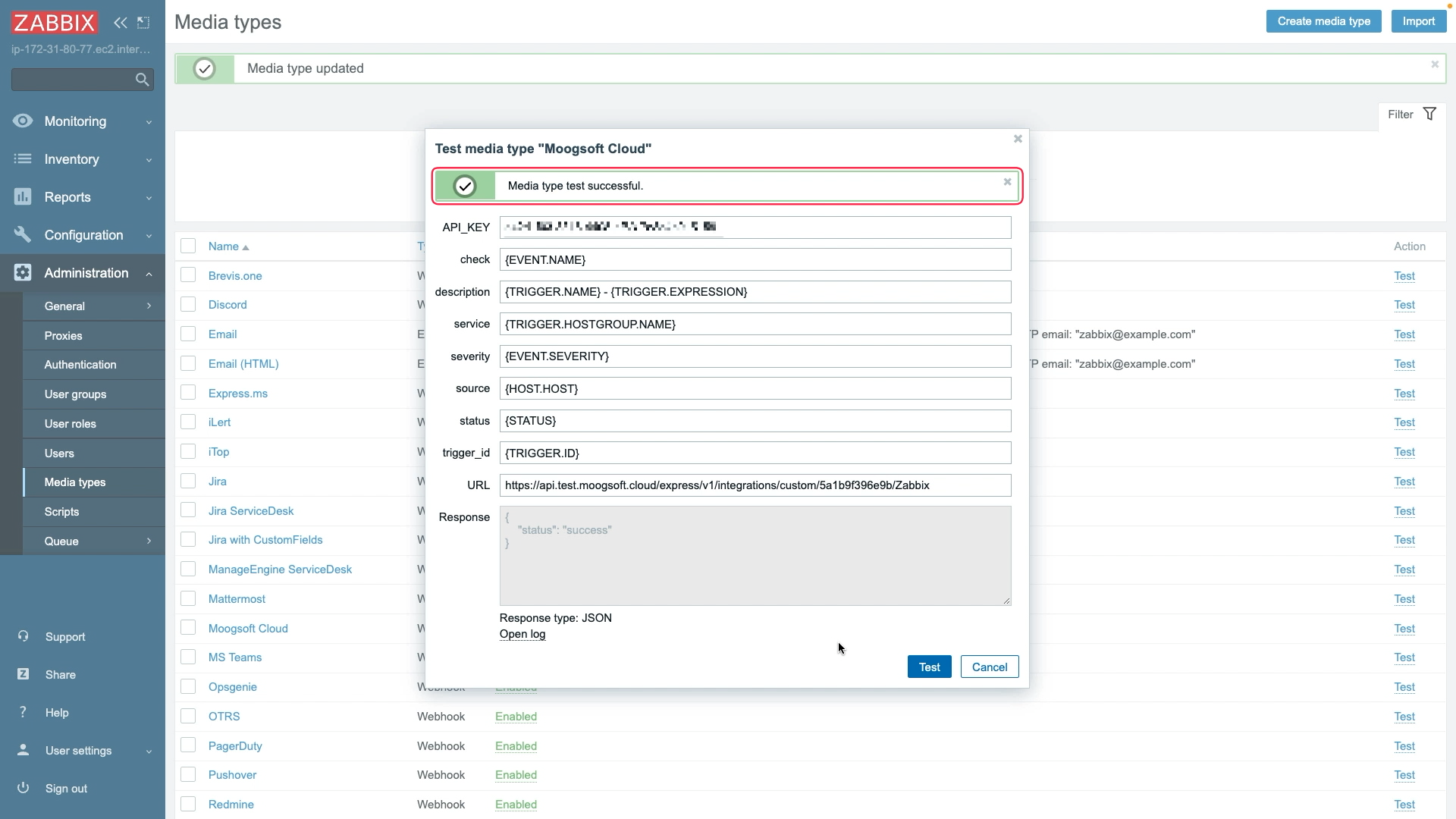Click the blue Test button in dialog
The height and width of the screenshot is (819, 1456).
tap(929, 667)
